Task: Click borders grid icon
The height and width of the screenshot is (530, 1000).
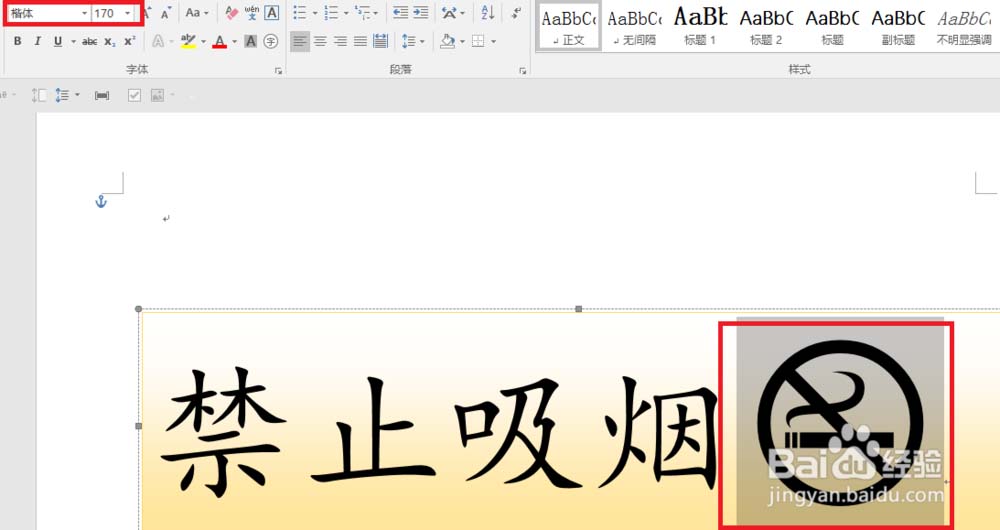Action: (478, 41)
